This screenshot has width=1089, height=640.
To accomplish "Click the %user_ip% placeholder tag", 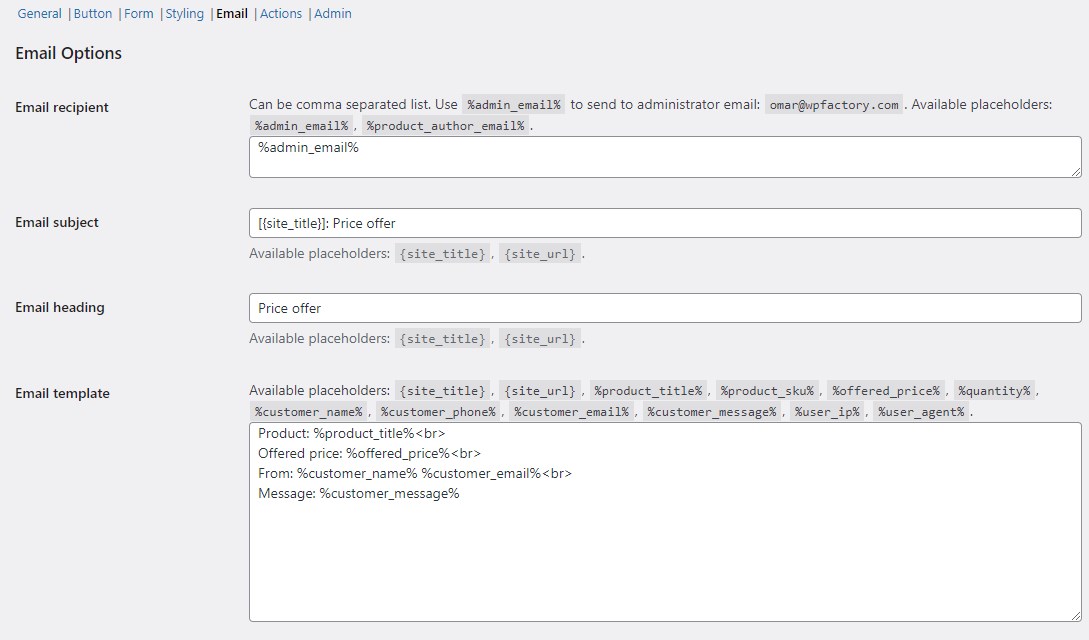I will tap(825, 411).
